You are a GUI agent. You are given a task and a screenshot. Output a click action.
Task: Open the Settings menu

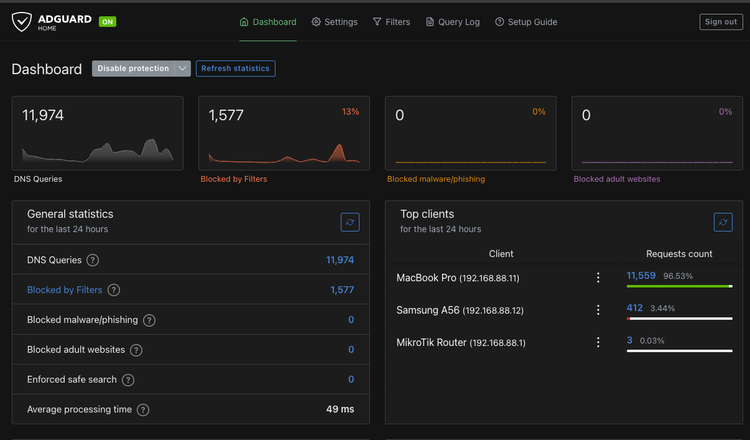click(334, 22)
